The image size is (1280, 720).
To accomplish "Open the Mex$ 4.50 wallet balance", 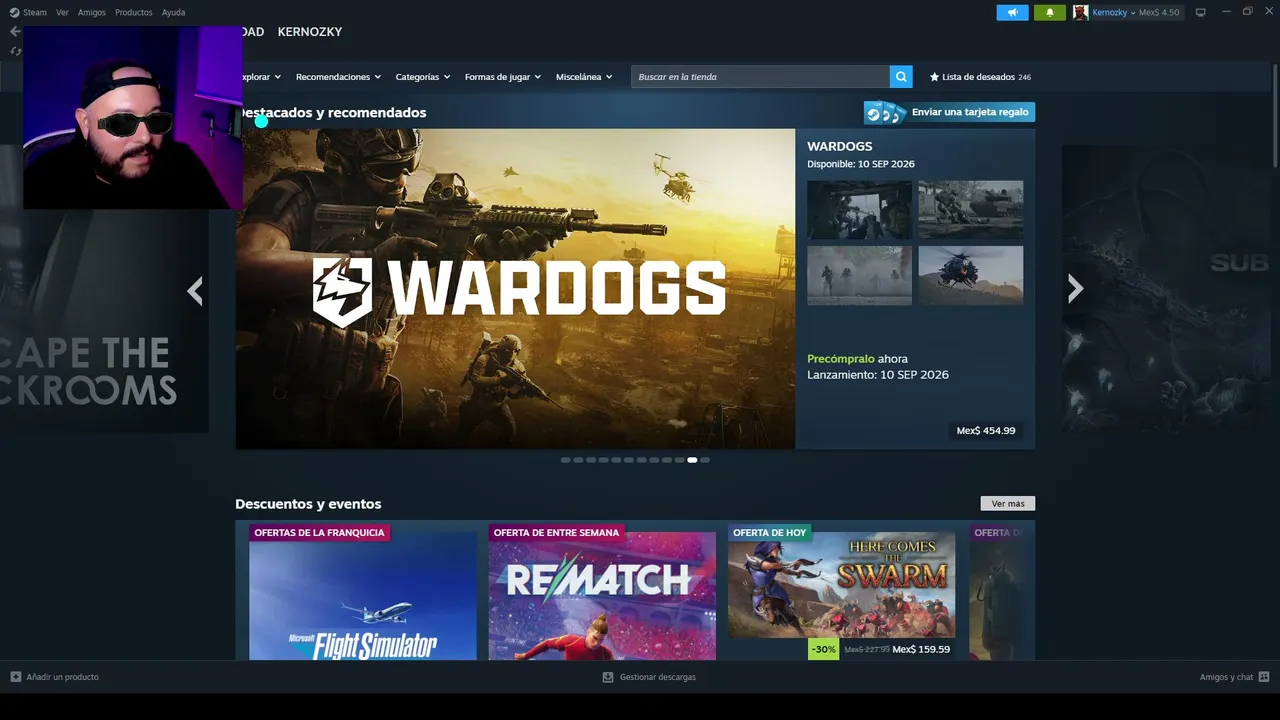I will click(x=1159, y=12).
